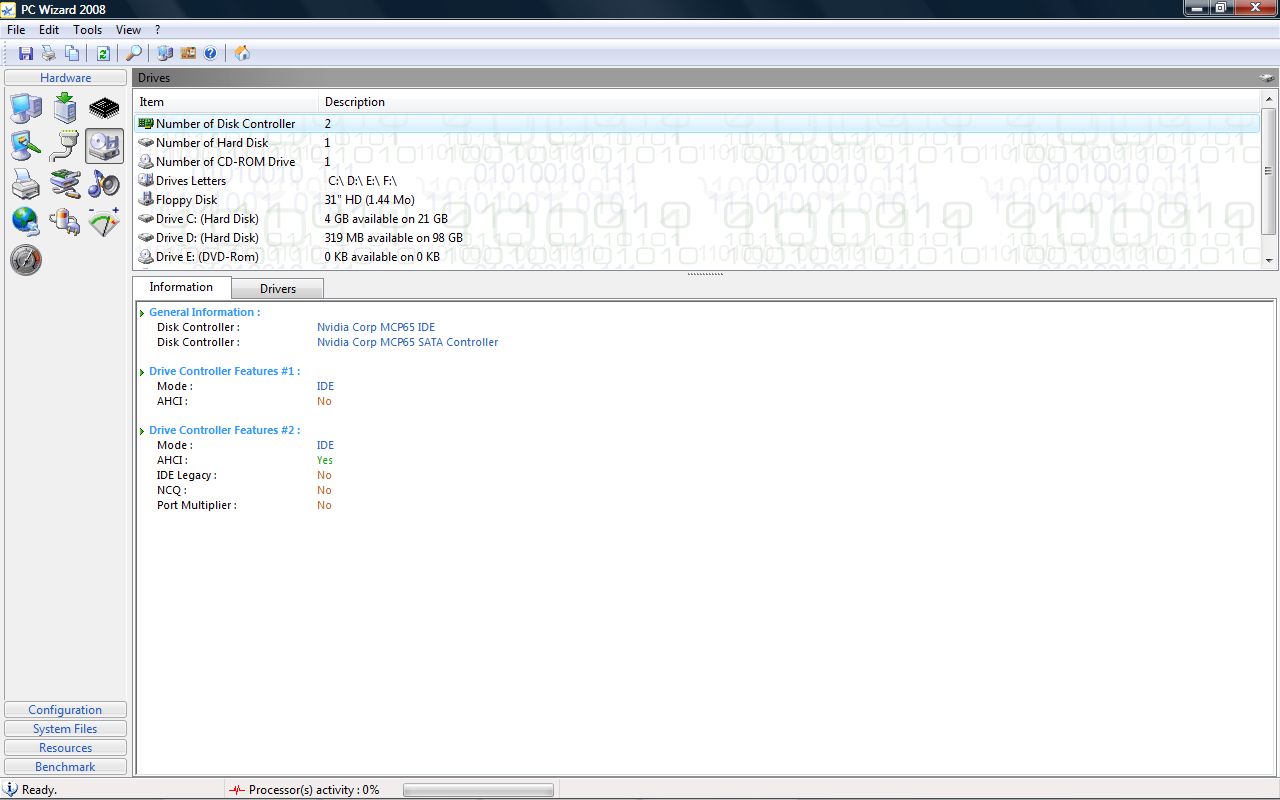
Task: Collapse the General Information section arrow
Action: tap(143, 313)
